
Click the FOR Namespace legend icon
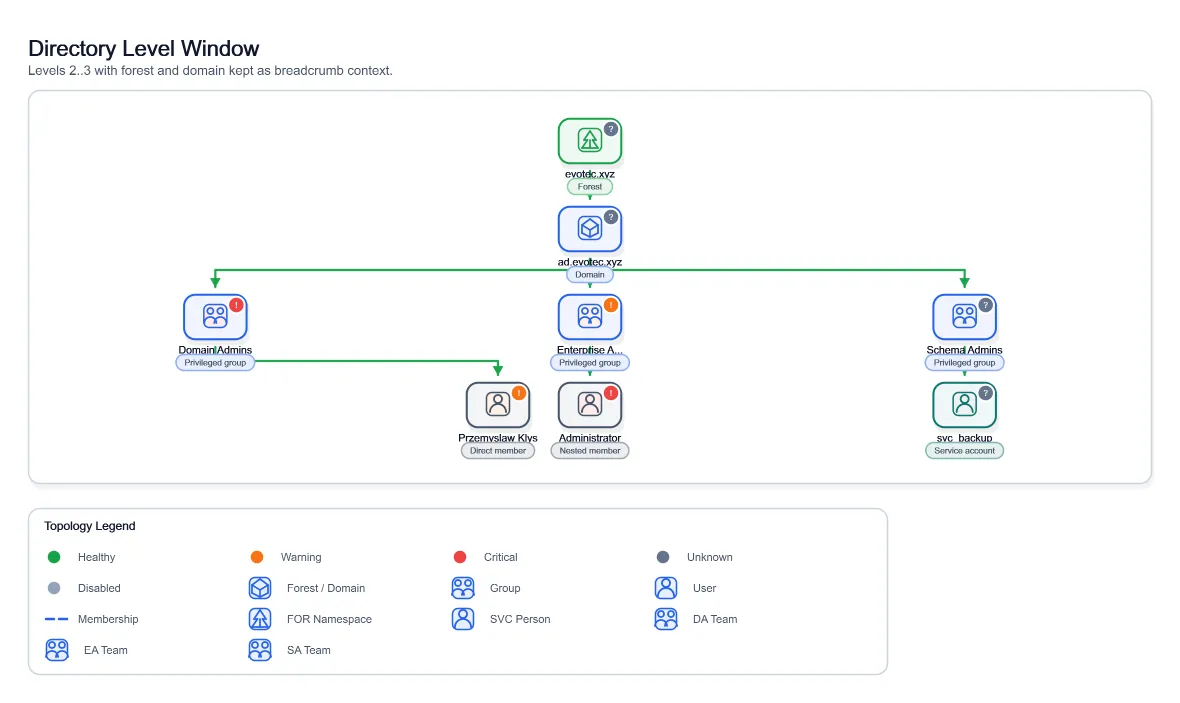(260, 619)
